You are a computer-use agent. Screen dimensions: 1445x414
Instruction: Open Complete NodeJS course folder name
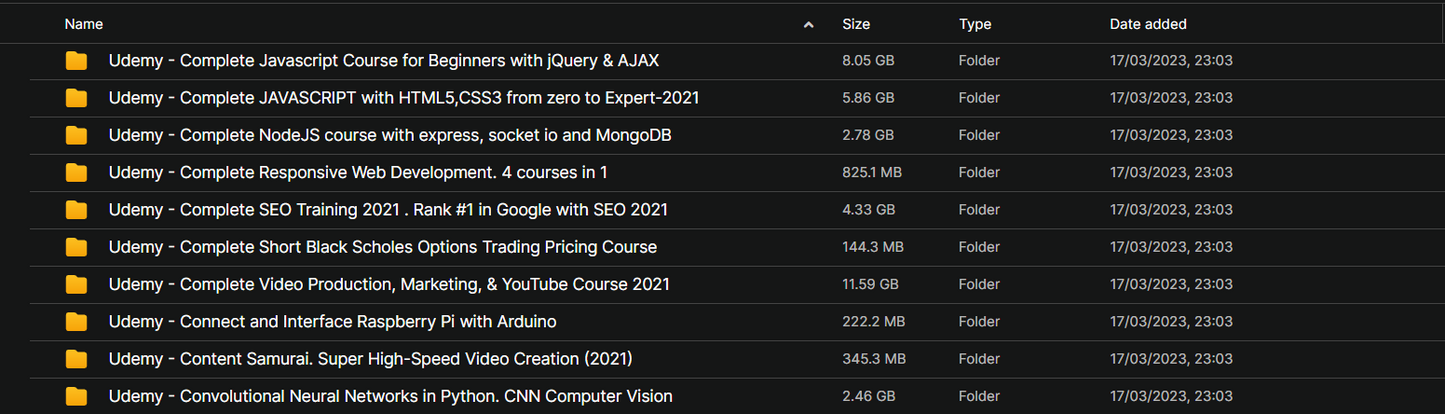point(389,135)
